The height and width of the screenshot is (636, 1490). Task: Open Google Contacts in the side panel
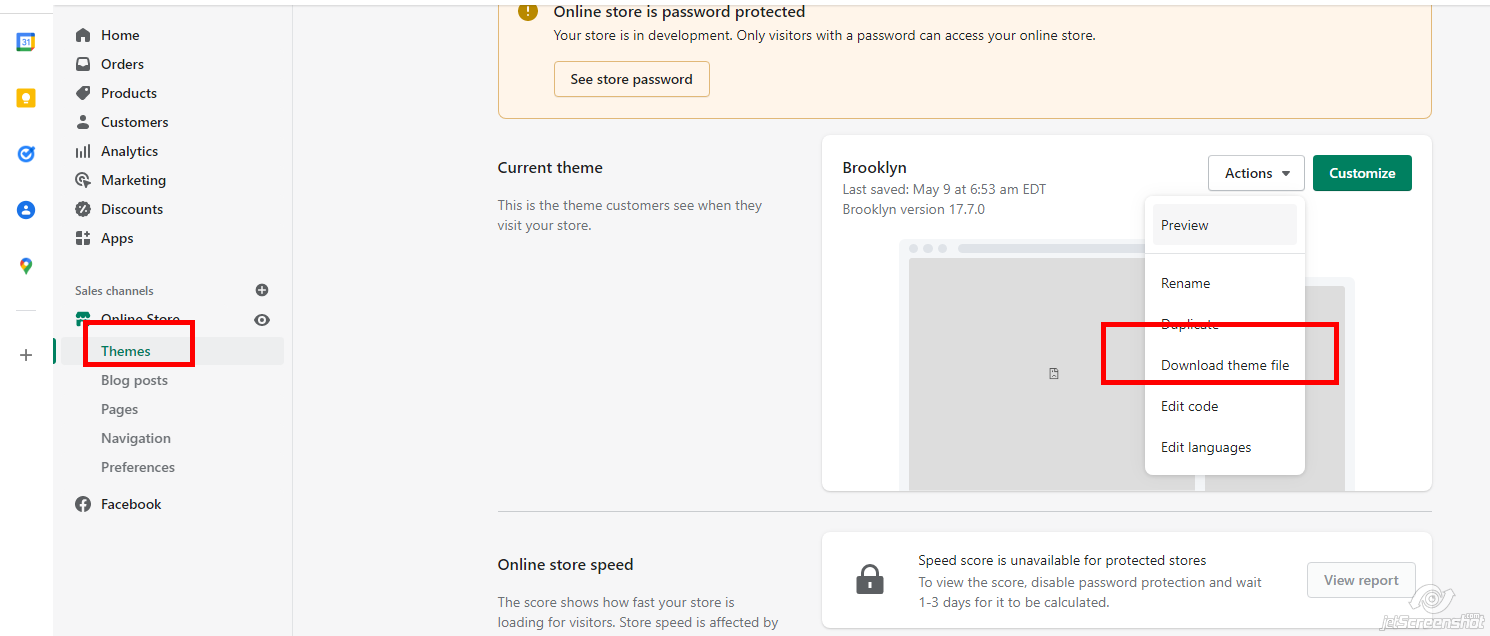point(26,210)
